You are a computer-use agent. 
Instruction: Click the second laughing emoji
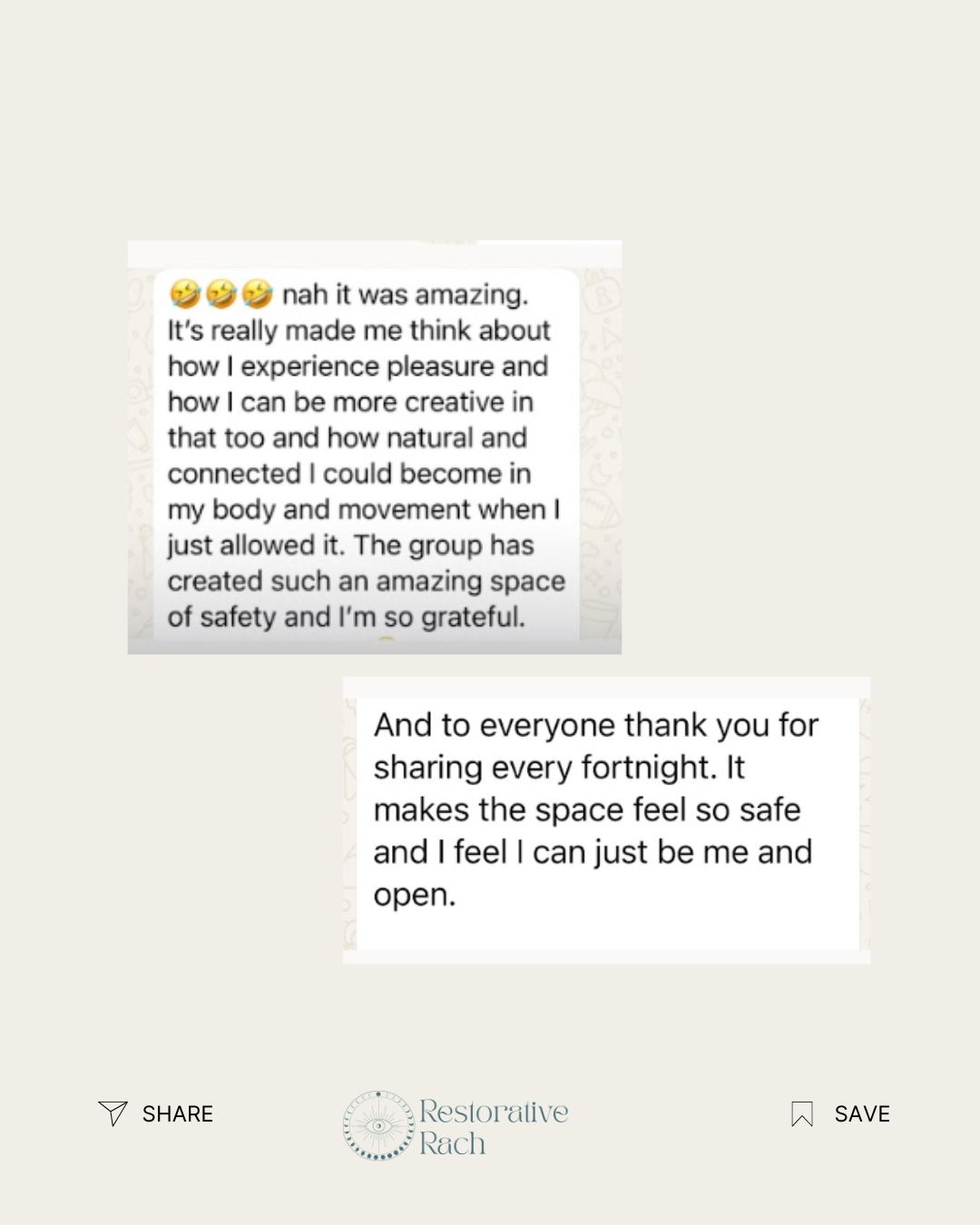[x=220, y=294]
